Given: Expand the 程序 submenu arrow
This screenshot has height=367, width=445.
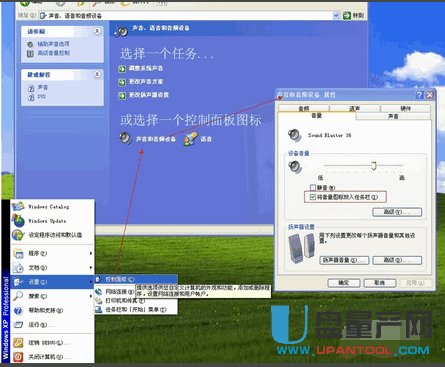Looking at the screenshot, I should pyautogui.click(x=91, y=253).
